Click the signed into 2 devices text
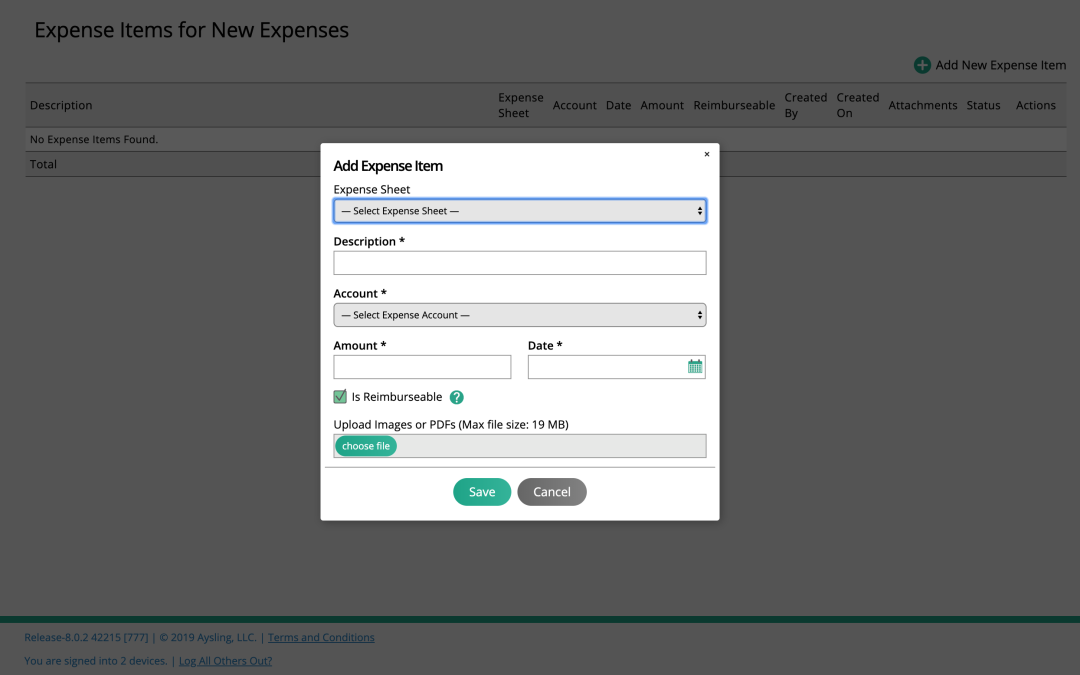The height and width of the screenshot is (675, 1080). (96, 661)
